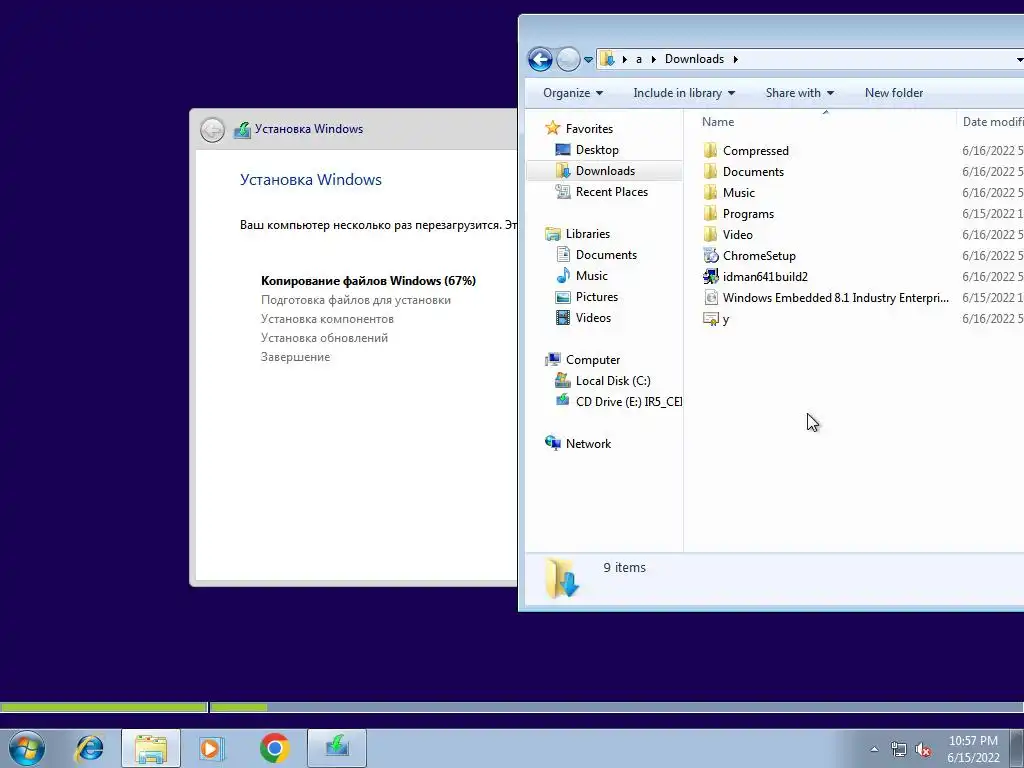Open Music library in navigation pane
1024x768 pixels.
coord(591,276)
